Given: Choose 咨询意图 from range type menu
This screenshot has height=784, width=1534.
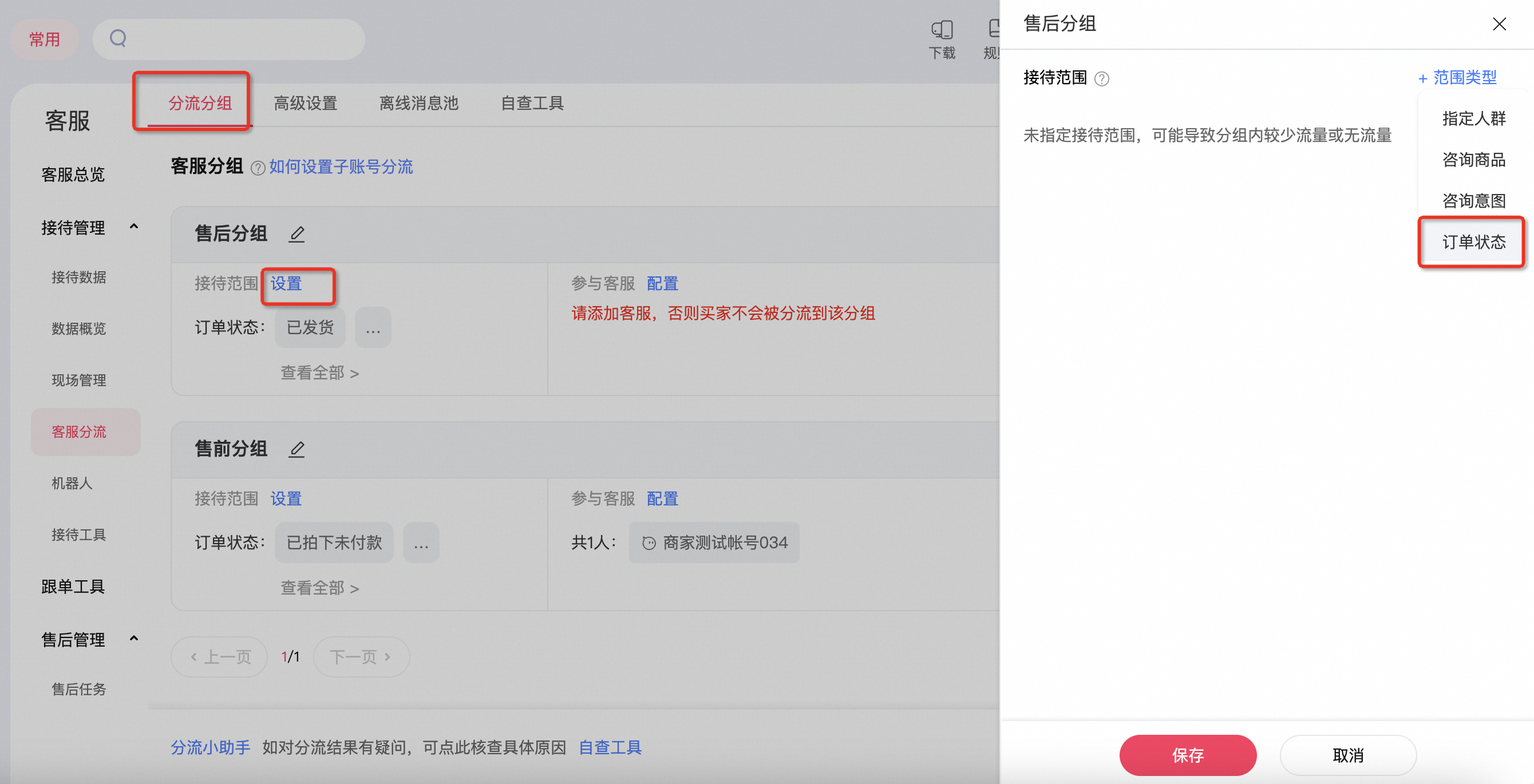Looking at the screenshot, I should click(x=1473, y=201).
